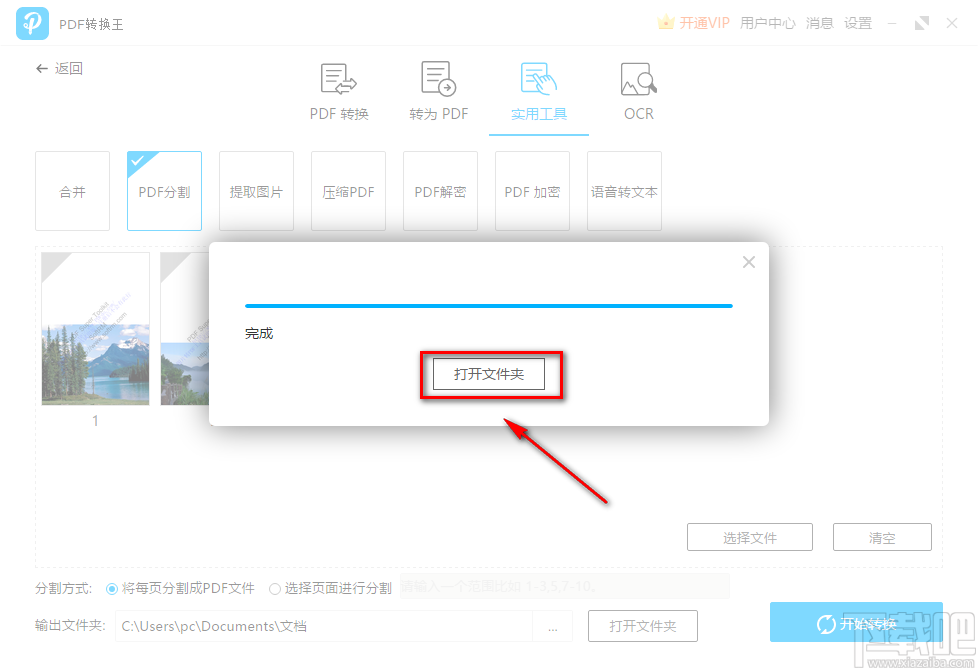Switch to the PDF转换 section

click(338, 92)
